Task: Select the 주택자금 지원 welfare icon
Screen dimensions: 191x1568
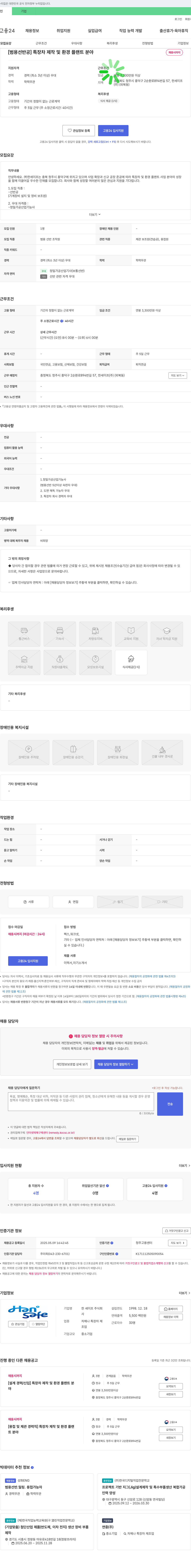Action: tap(24, 662)
